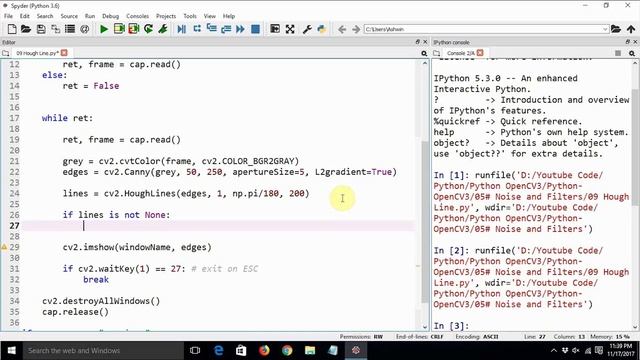
Task: Open console search magnifier icon
Action: 632,53
